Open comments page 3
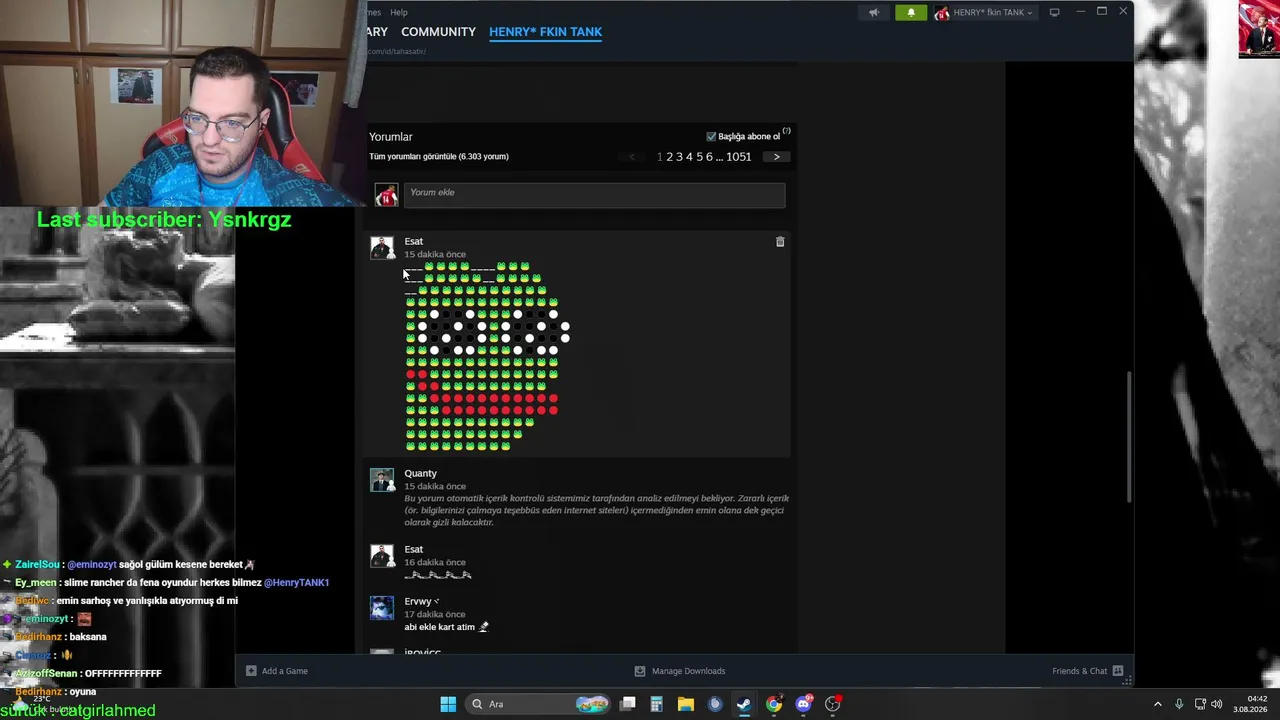The width and height of the screenshot is (1280, 720). [679, 157]
